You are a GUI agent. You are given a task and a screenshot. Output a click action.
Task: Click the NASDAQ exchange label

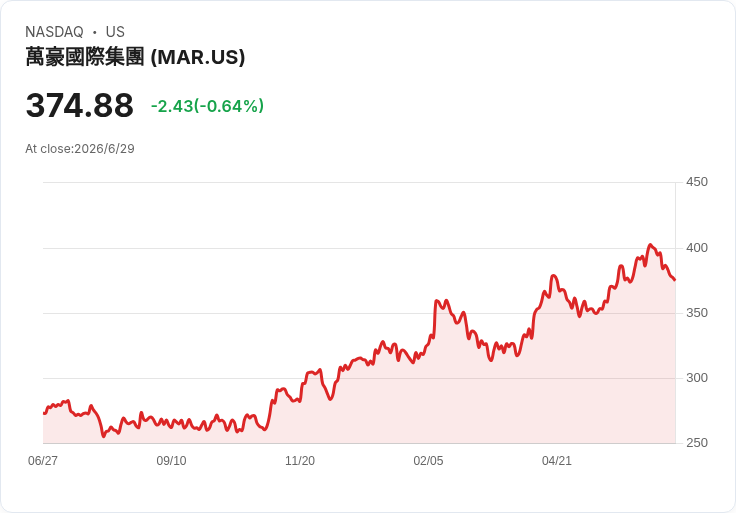click(54, 32)
